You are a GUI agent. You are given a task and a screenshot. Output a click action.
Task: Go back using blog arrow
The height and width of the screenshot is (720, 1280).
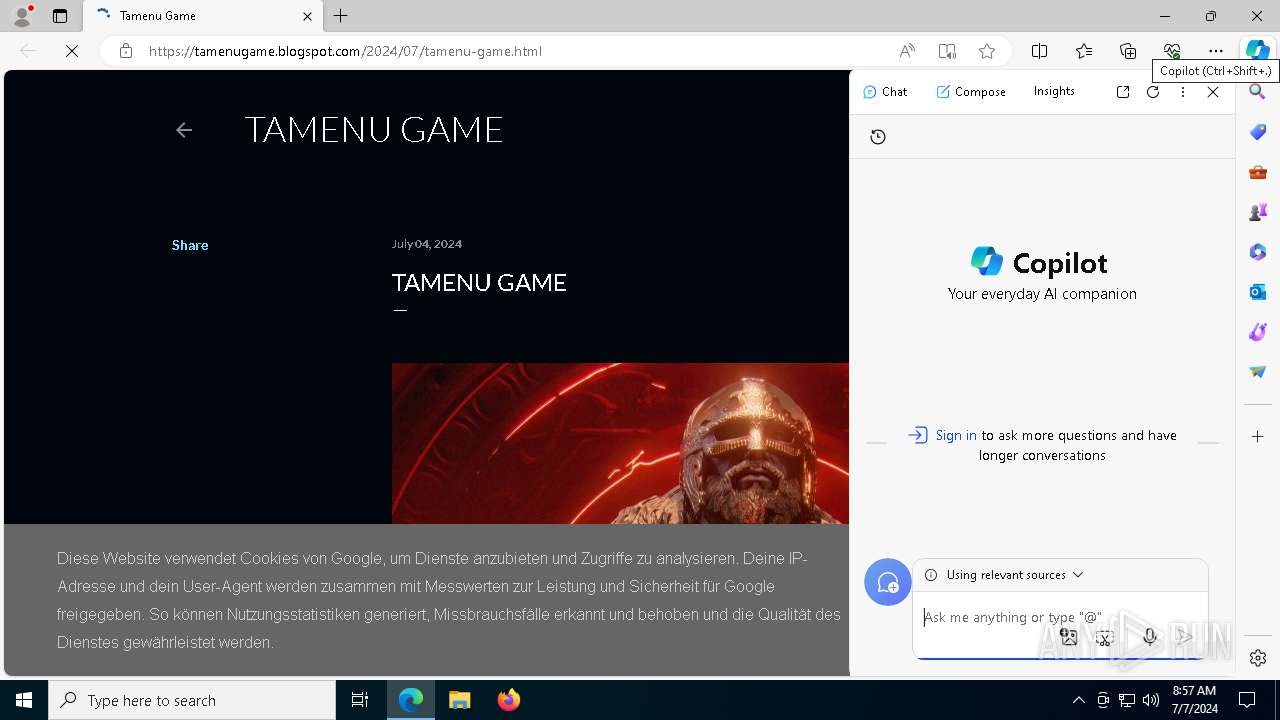[184, 130]
